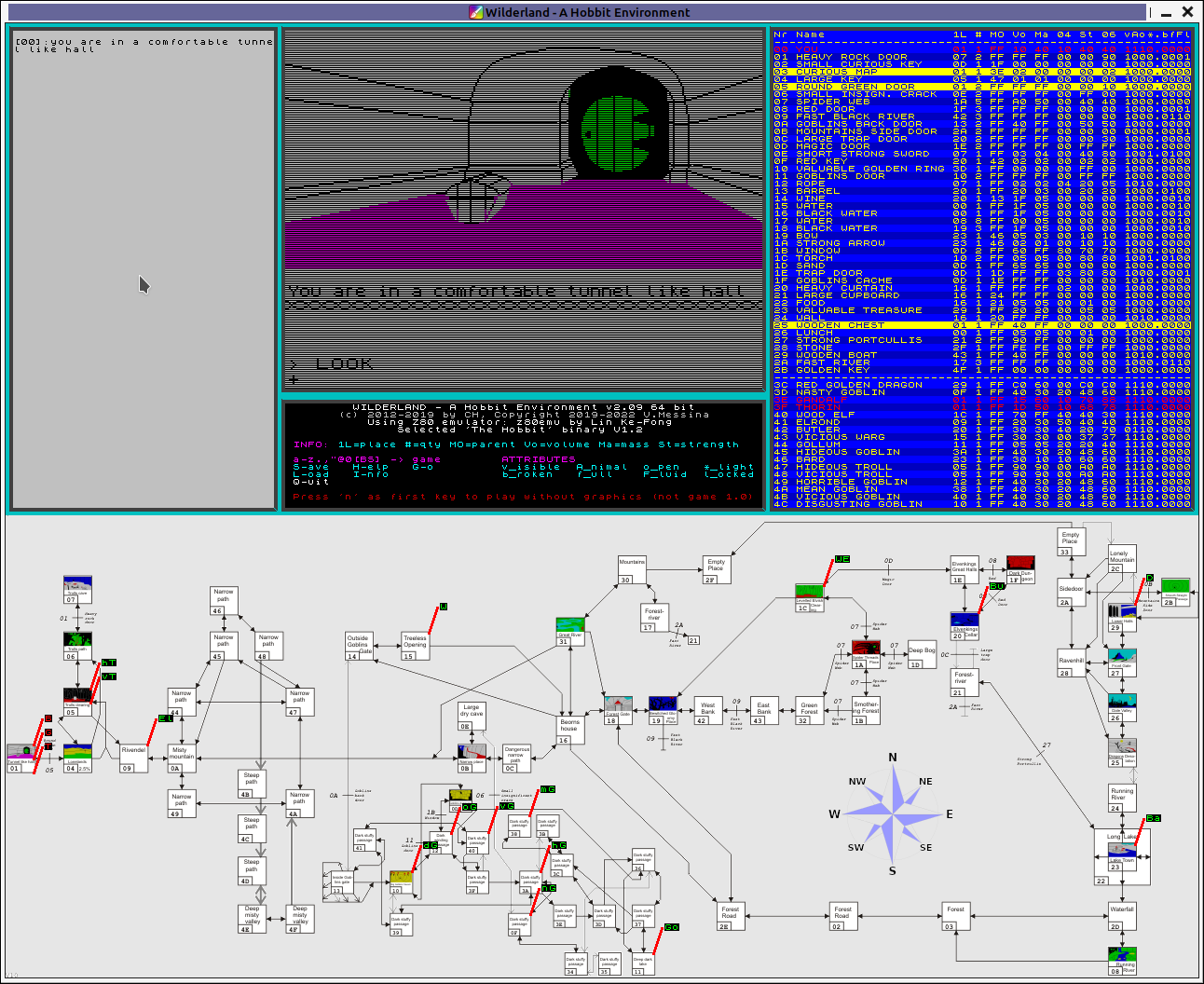Click the '40 WOOD ELF' row
The height and width of the screenshot is (984, 1204).
tap(982, 415)
